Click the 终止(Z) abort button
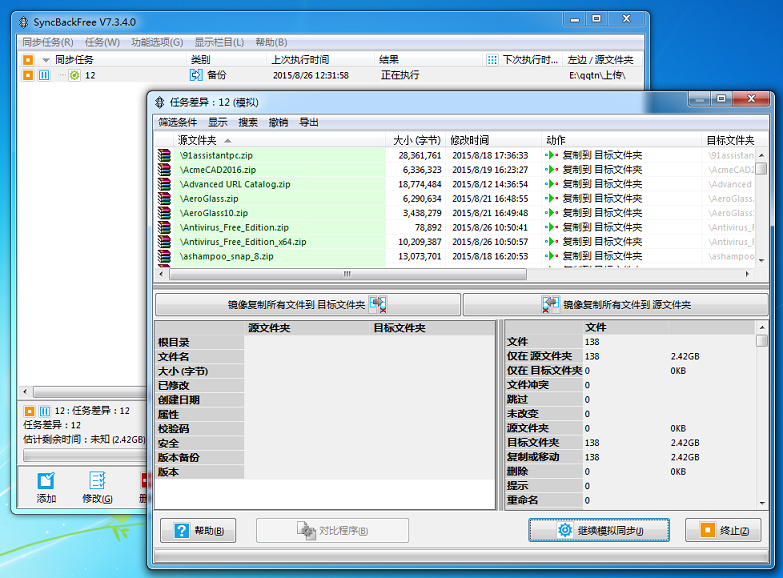 click(723, 530)
